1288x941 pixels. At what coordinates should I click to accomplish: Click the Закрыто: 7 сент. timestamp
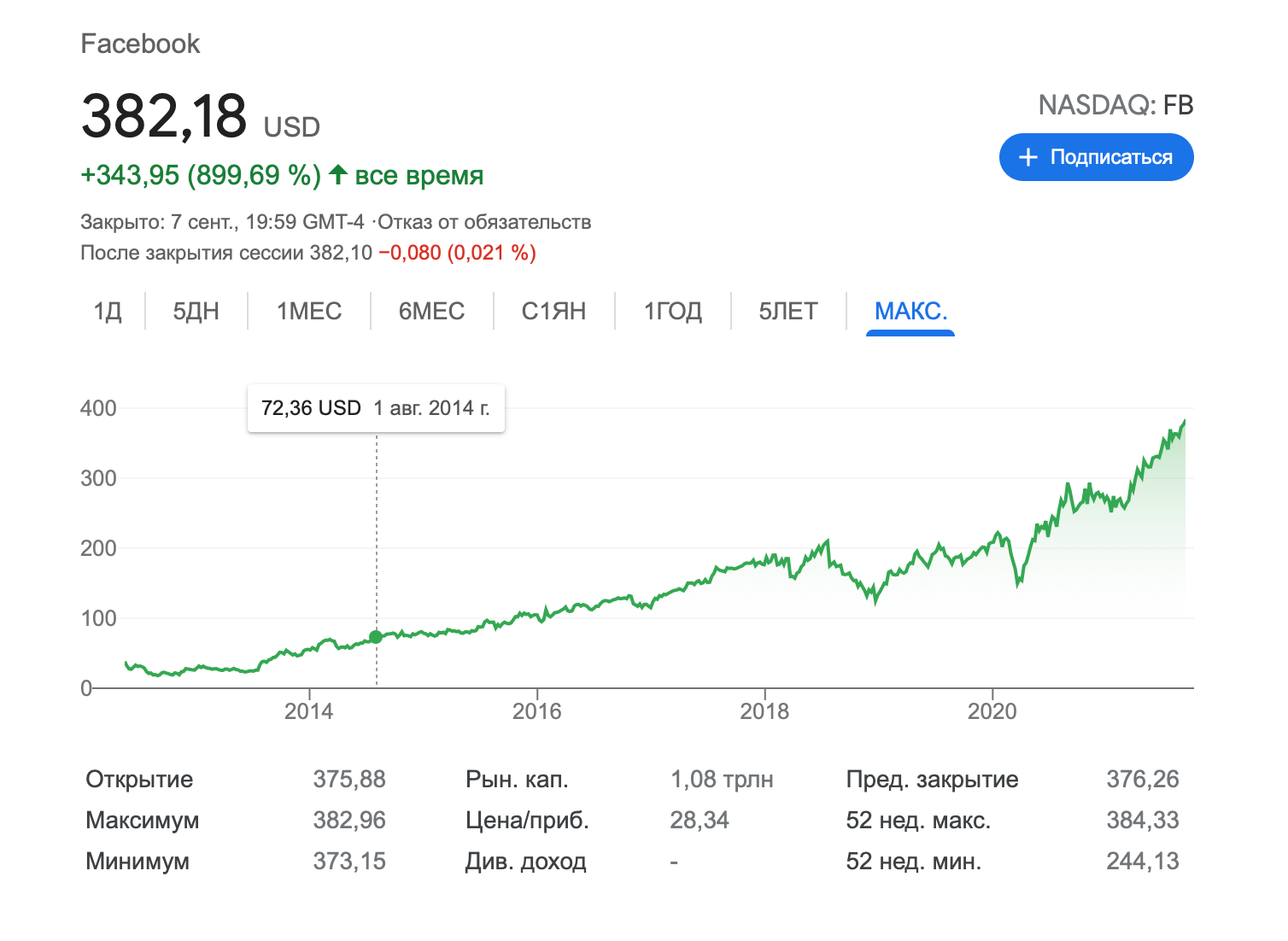click(x=222, y=222)
